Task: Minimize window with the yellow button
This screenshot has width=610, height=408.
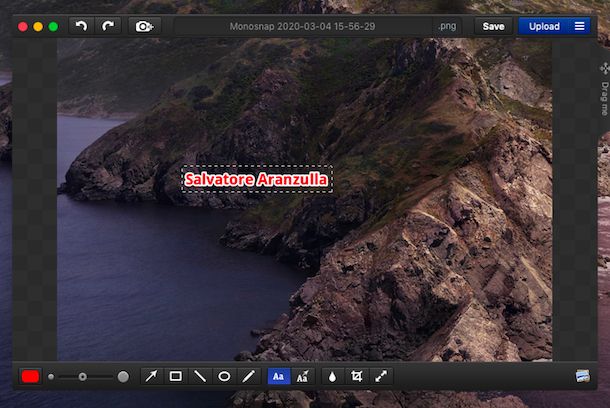Action: click(x=38, y=26)
